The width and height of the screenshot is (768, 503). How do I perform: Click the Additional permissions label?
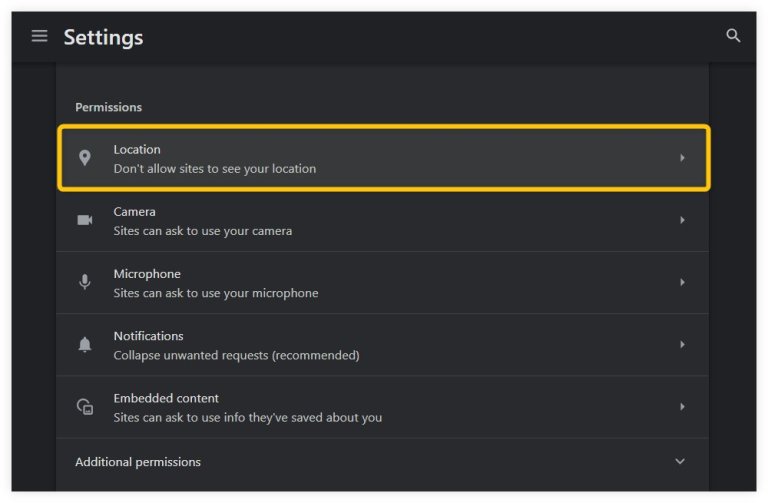pos(138,462)
